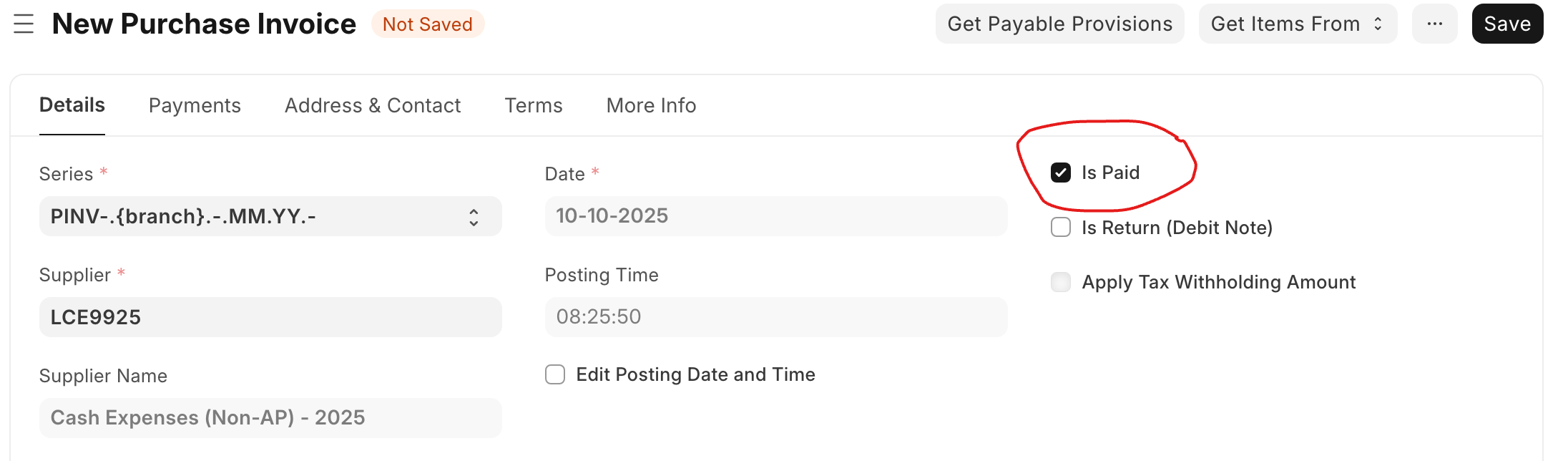Uncheck the Is Paid checkbox
1568x461 pixels.
(1061, 173)
